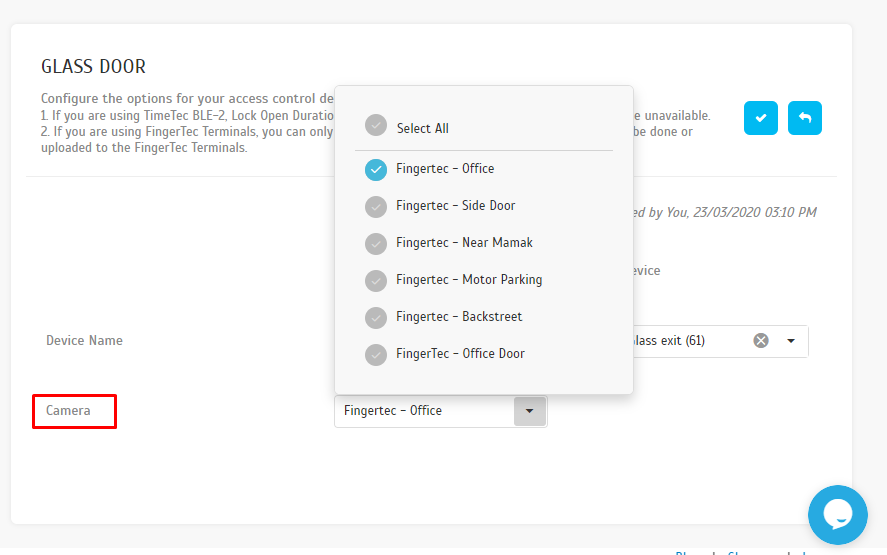Collapse the Camera dropdown using its arrow
The width and height of the screenshot is (887, 555).
pyautogui.click(x=529, y=411)
